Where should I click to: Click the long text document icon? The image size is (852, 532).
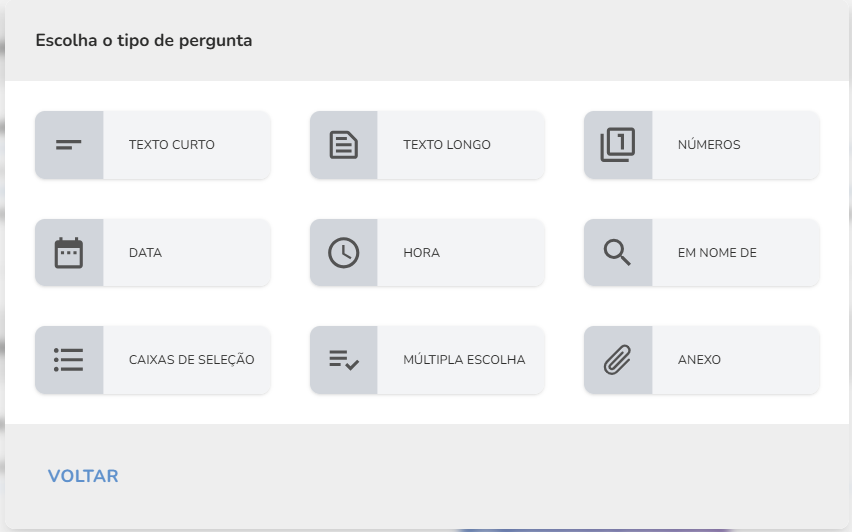click(x=343, y=145)
